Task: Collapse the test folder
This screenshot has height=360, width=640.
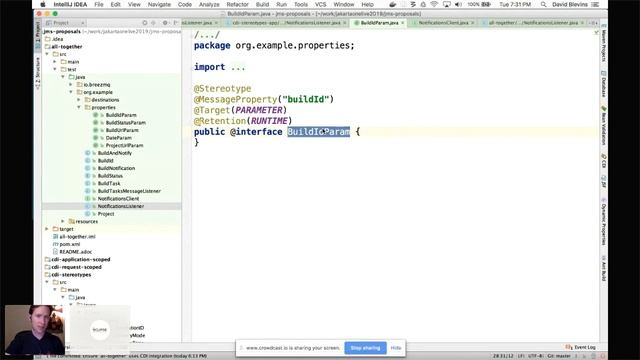Action: tap(55, 69)
